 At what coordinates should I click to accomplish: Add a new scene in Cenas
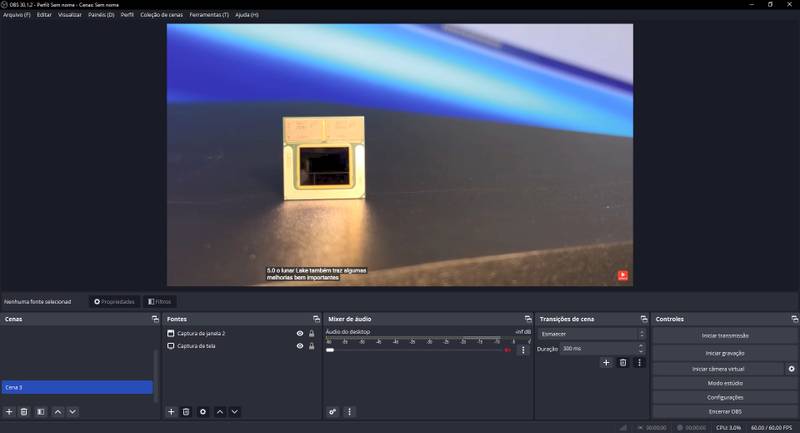pyautogui.click(x=9, y=412)
